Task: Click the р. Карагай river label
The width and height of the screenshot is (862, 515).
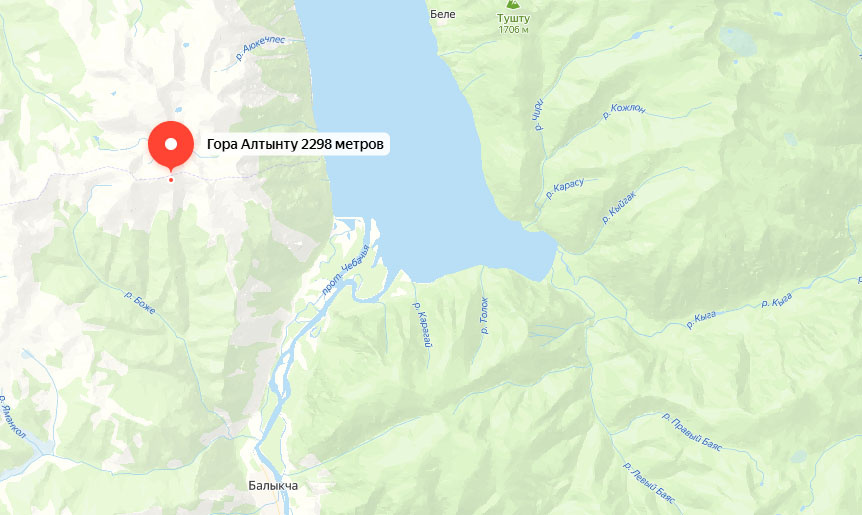Action: coord(422,324)
